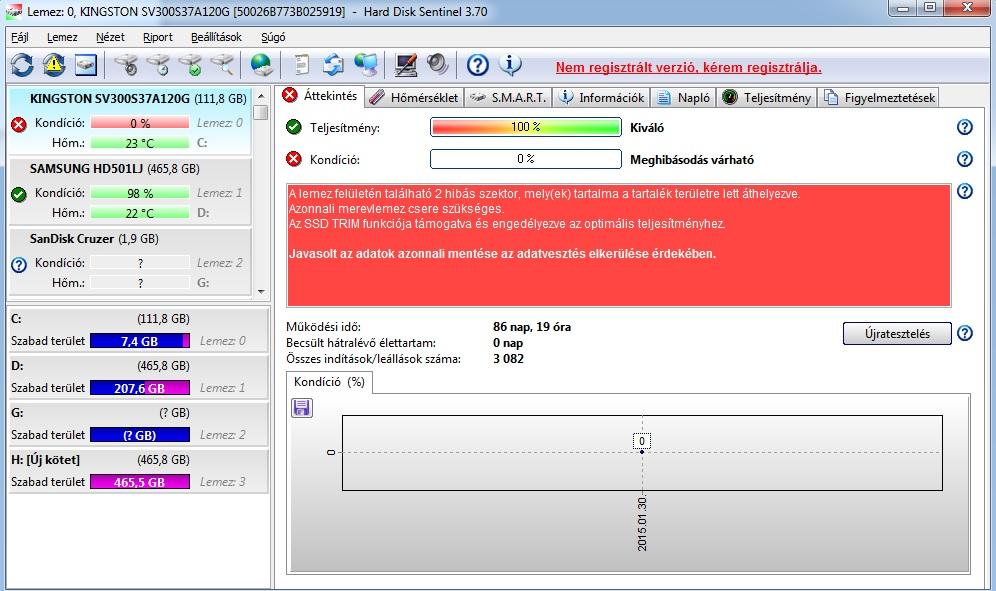Switch to the S.M.A.R.T. tab
The image size is (996, 591).
point(508,97)
